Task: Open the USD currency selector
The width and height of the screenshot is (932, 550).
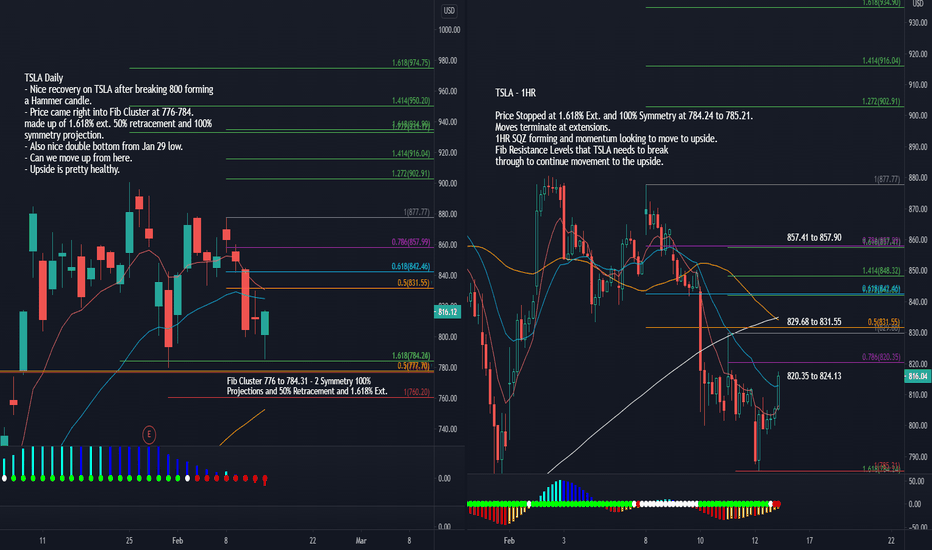Action: [x=449, y=11]
